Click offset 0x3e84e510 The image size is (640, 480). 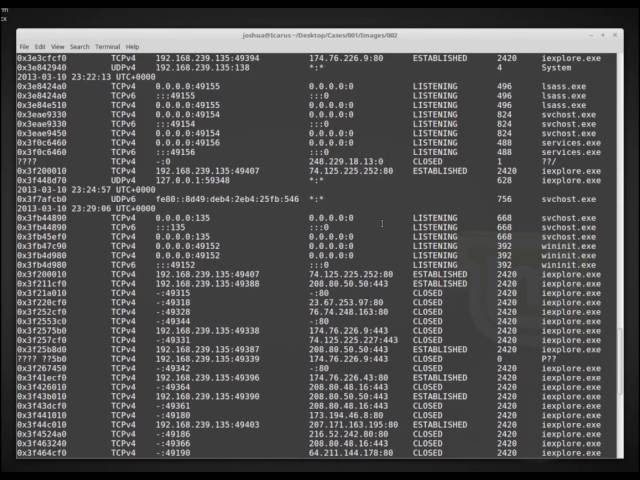tap(42, 105)
